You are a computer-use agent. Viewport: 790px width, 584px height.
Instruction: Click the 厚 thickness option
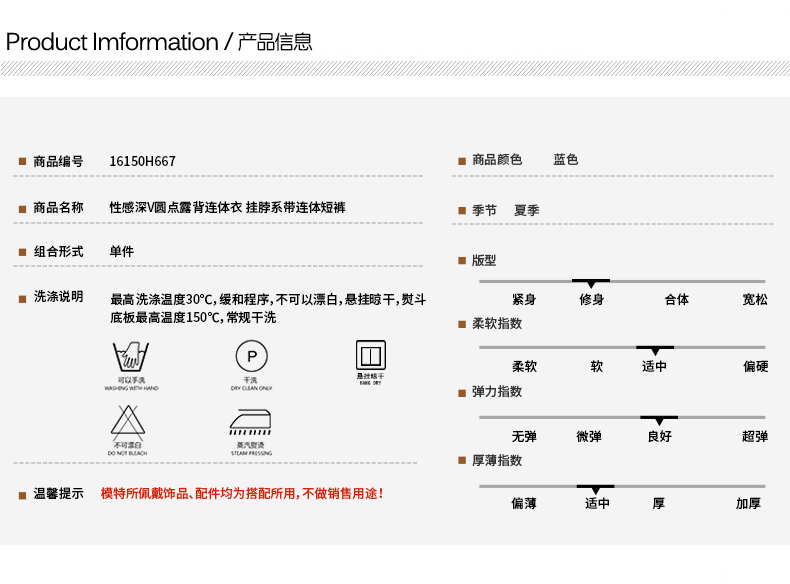tap(659, 503)
